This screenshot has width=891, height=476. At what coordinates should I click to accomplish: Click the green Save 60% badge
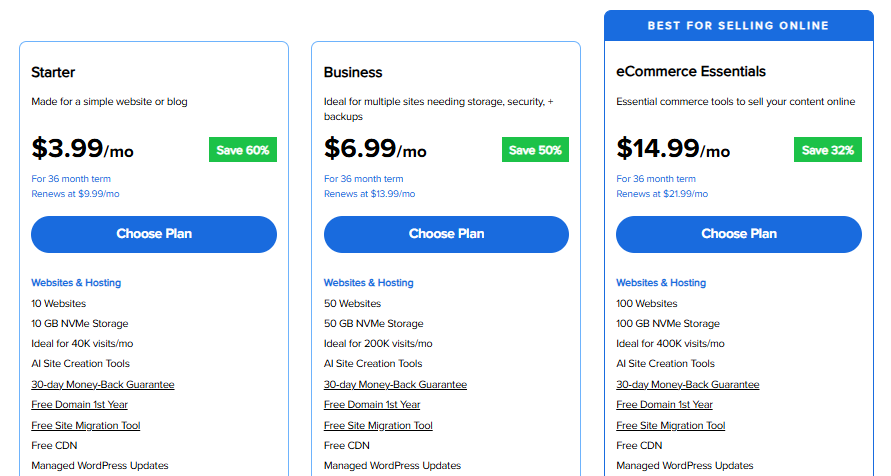click(243, 150)
